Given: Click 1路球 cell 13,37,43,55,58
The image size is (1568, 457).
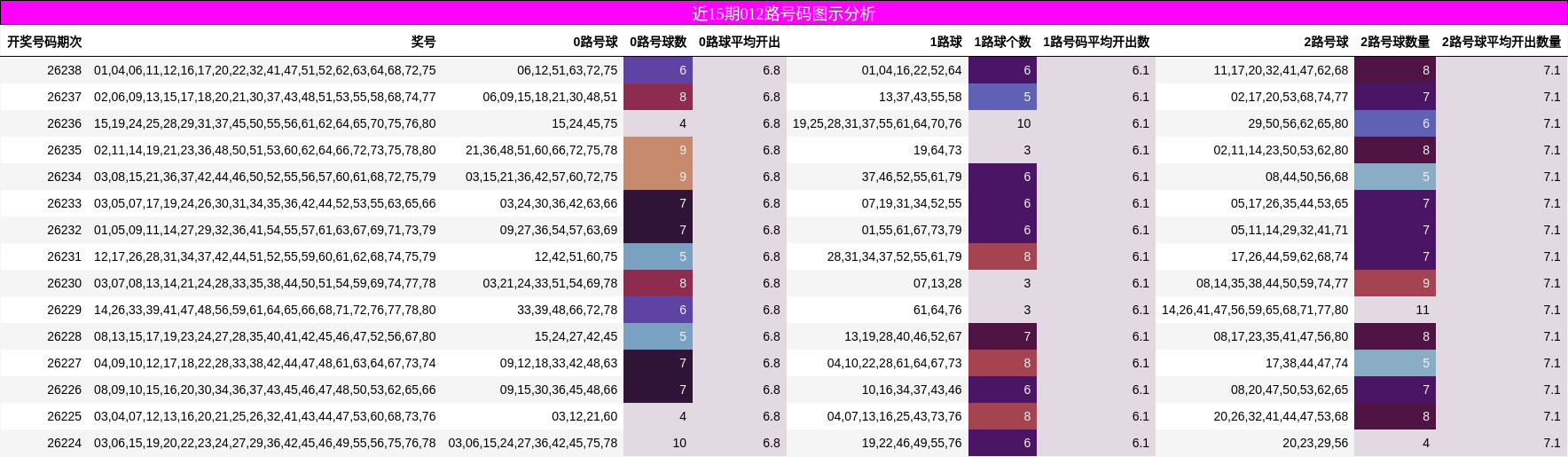Looking at the screenshot, I should (x=921, y=97).
